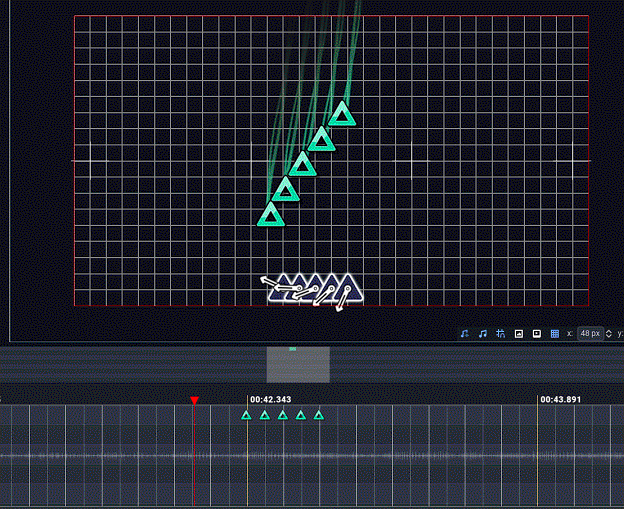Select the first triangle note on the timeline

click(x=246, y=415)
